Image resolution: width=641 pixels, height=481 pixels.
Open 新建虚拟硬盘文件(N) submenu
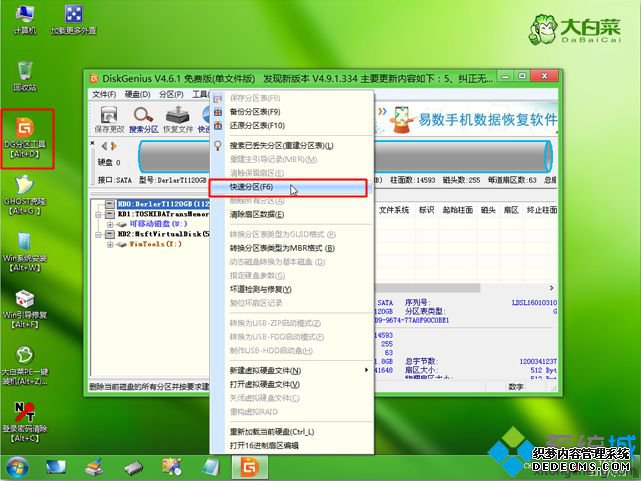point(292,371)
